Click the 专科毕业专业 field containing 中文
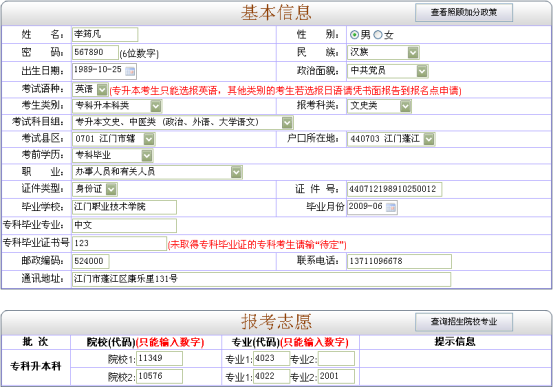The height and width of the screenshot is (388, 554). coord(124,225)
